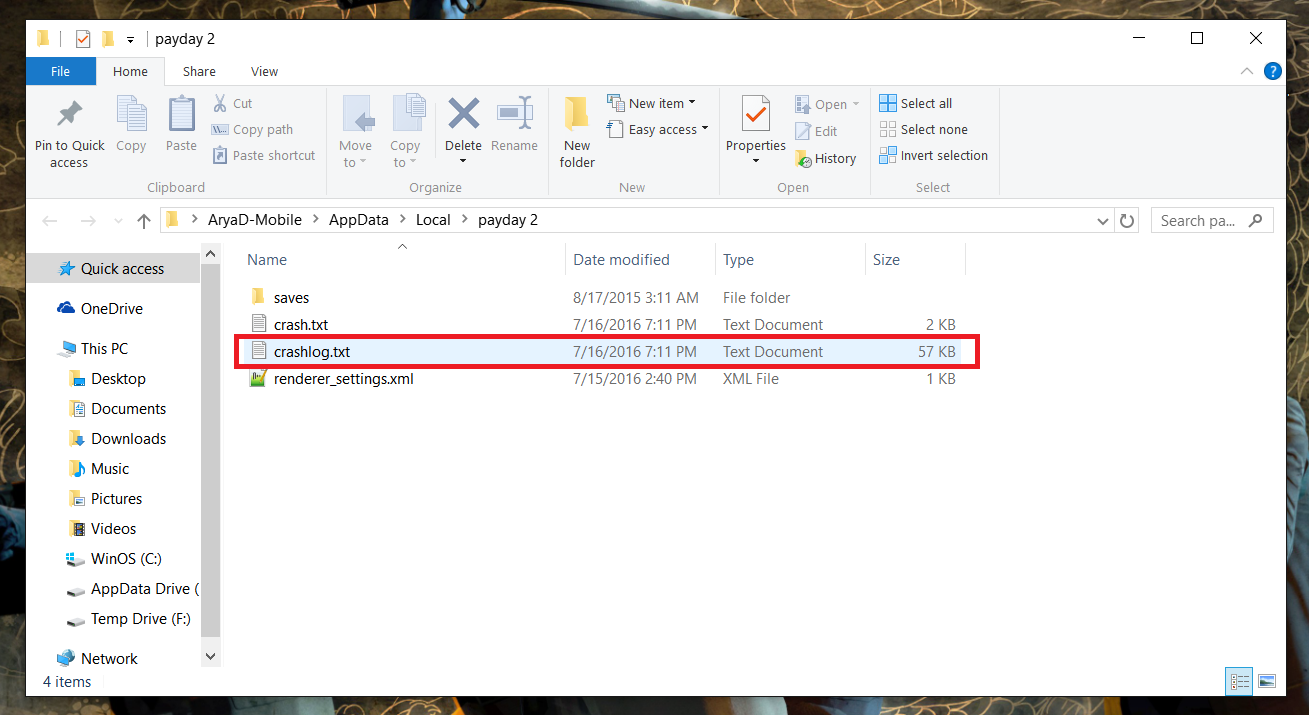The width and height of the screenshot is (1309, 715).
Task: Click Local in the address bar
Action: tap(434, 220)
